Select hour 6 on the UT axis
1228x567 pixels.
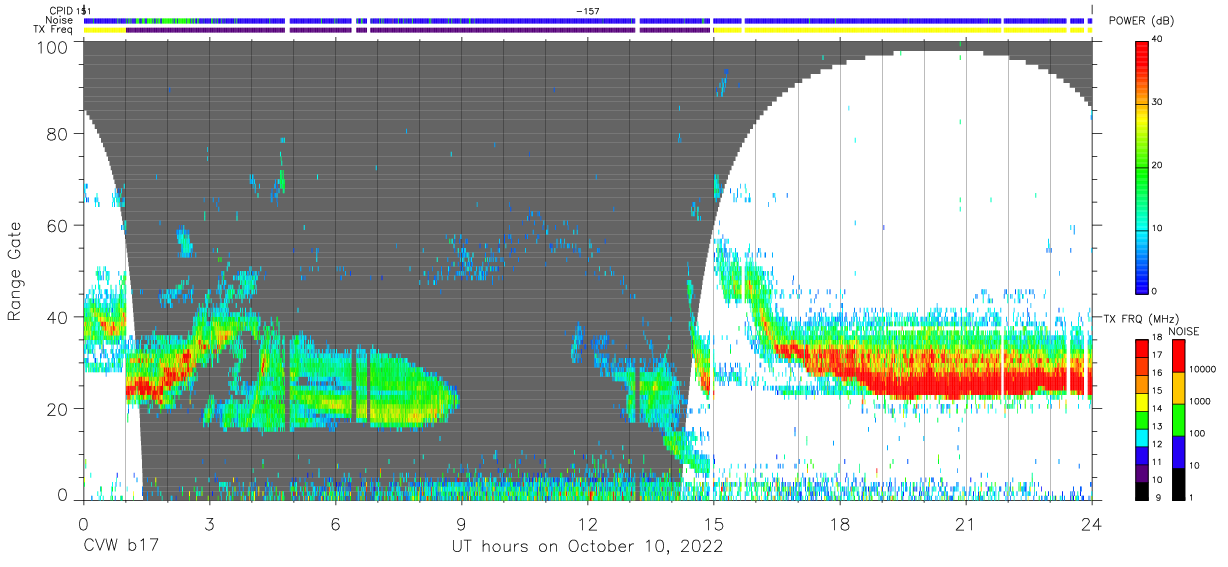pos(335,524)
